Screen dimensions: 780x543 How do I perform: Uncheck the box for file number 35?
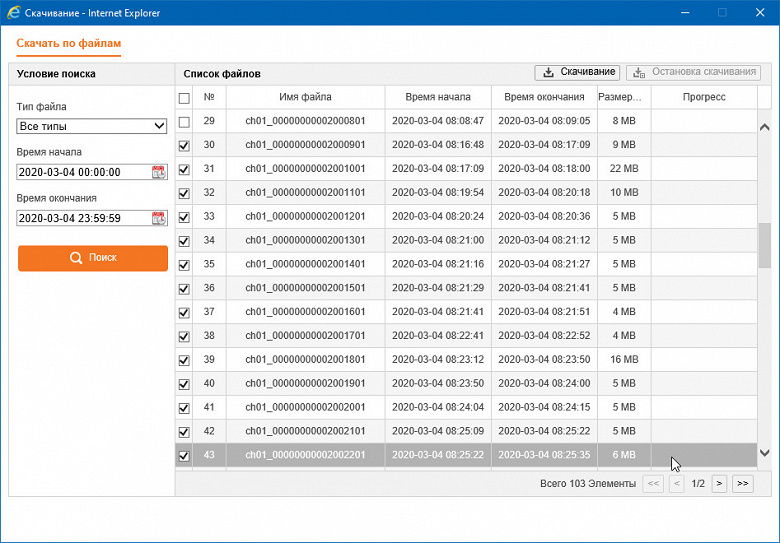[x=184, y=265]
